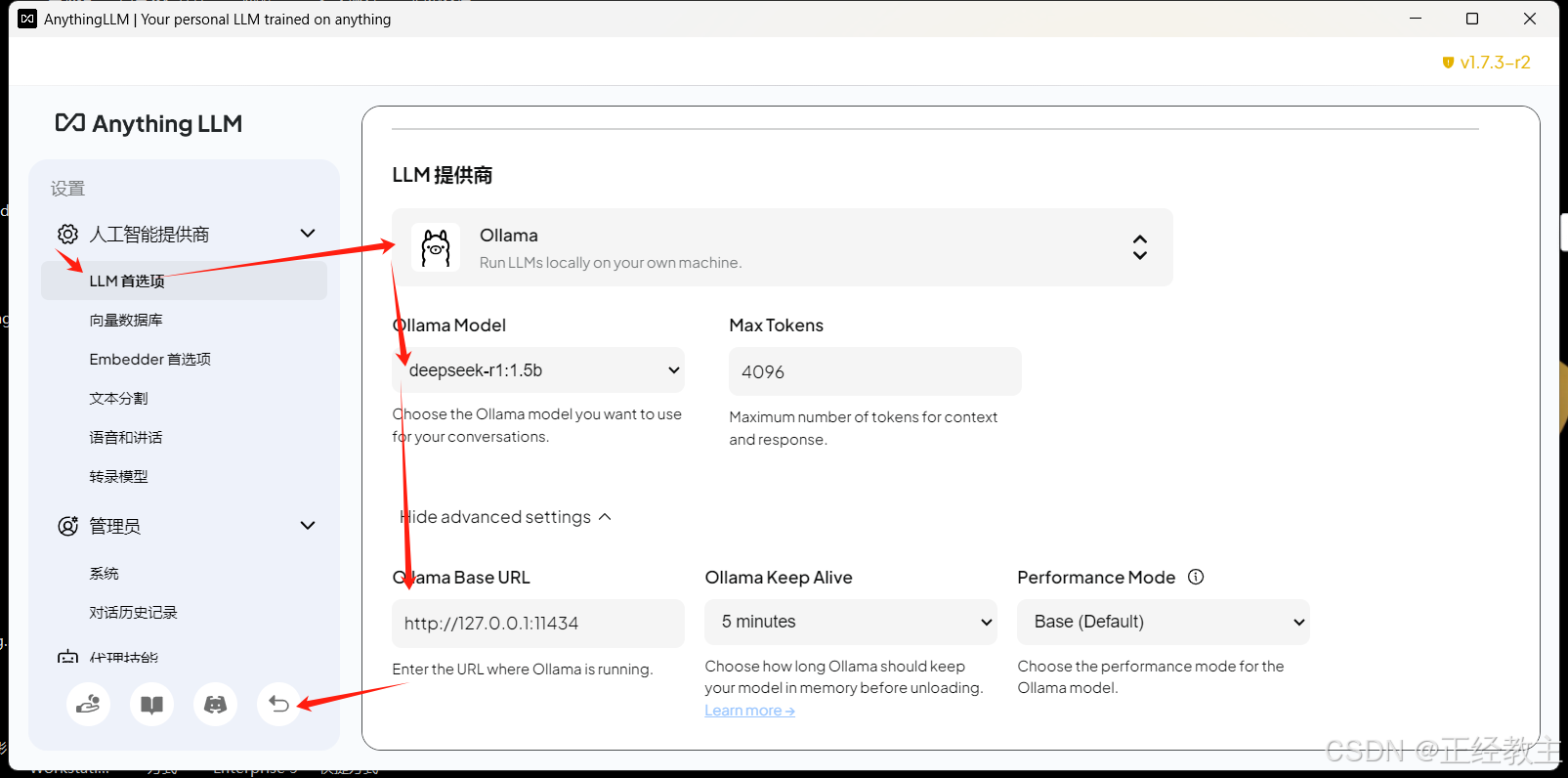Click the v1.7.3-r2 version text

1496,63
